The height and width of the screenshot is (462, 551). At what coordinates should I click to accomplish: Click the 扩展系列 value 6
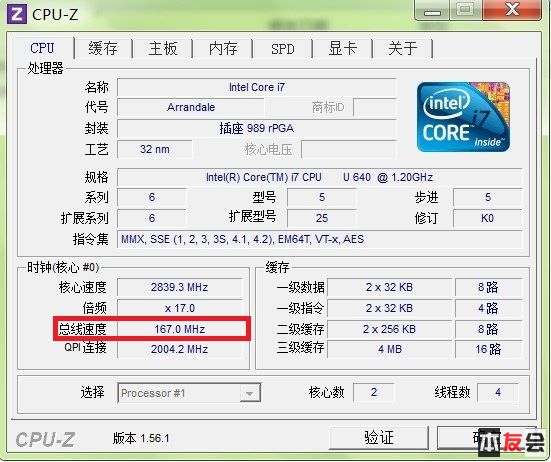point(151,218)
